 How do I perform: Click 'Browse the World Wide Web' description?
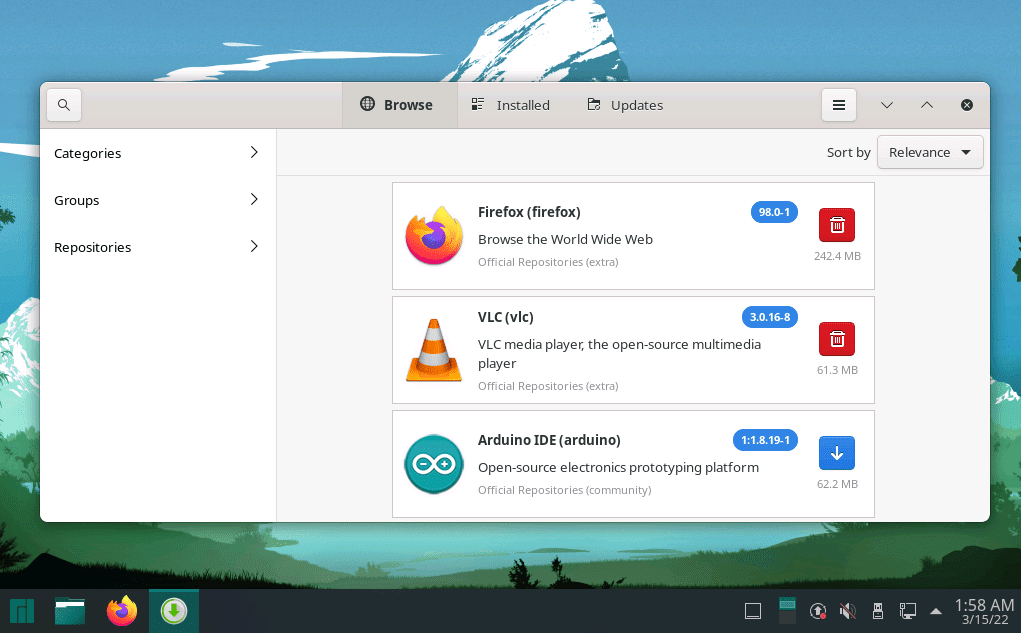pyautogui.click(x=565, y=240)
